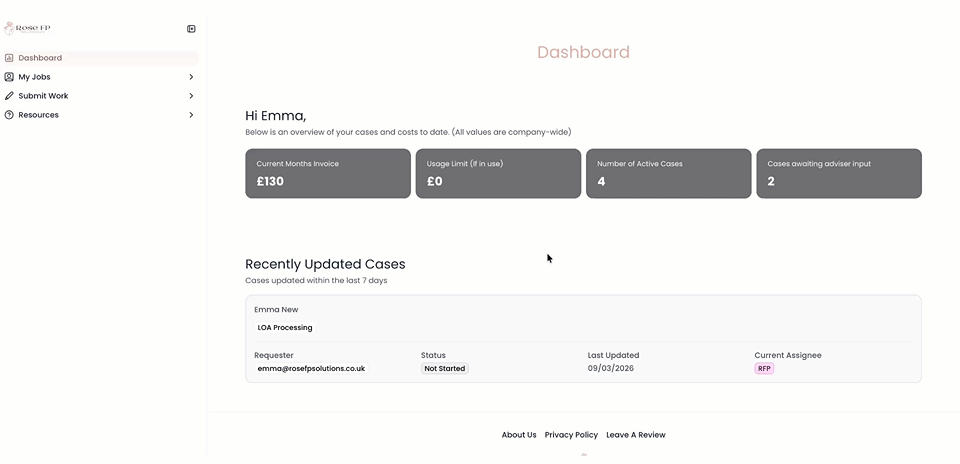Image resolution: width=960 pixels, height=464 pixels.
Task: Click the RFP assignee badge
Action: [x=764, y=368]
